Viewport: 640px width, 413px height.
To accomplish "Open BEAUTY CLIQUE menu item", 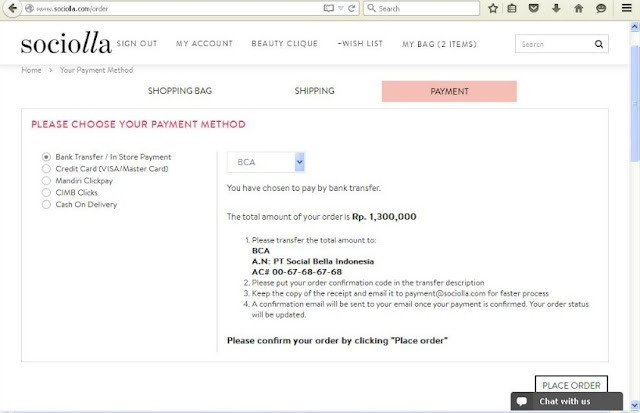I will click(284, 44).
